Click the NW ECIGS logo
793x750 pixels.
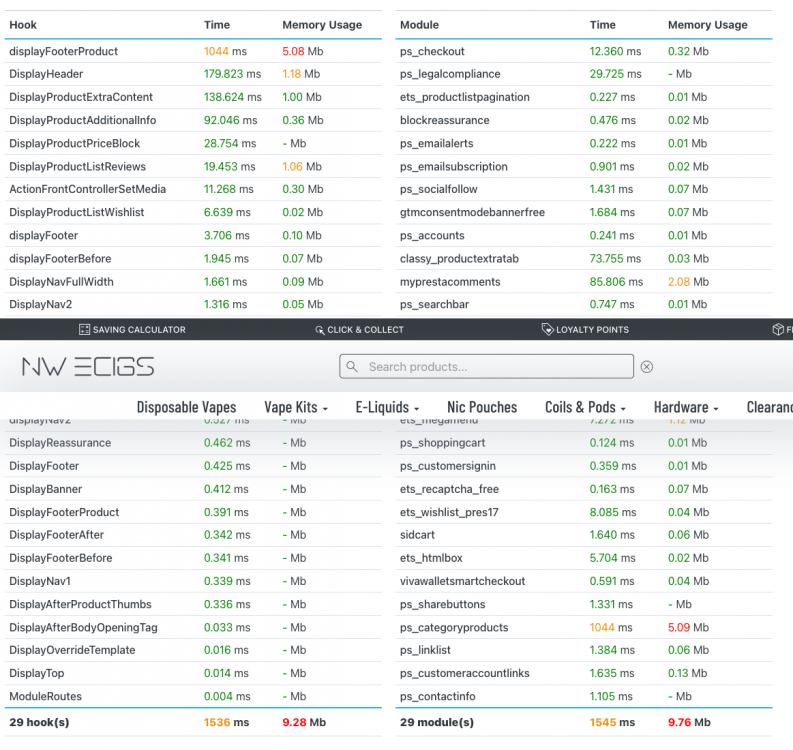pyautogui.click(x=88, y=367)
